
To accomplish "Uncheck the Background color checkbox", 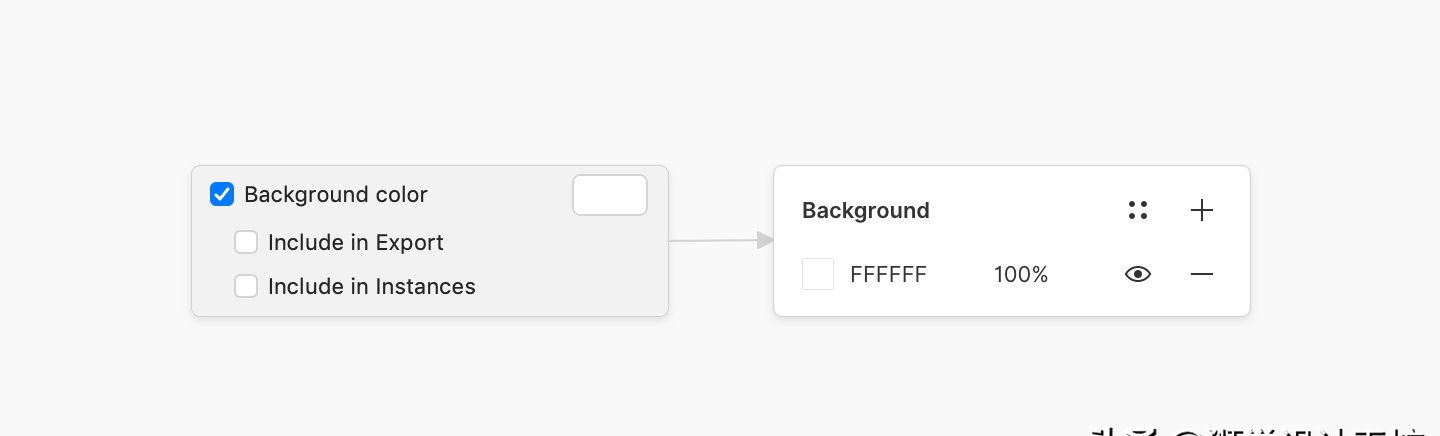I will point(222,194).
